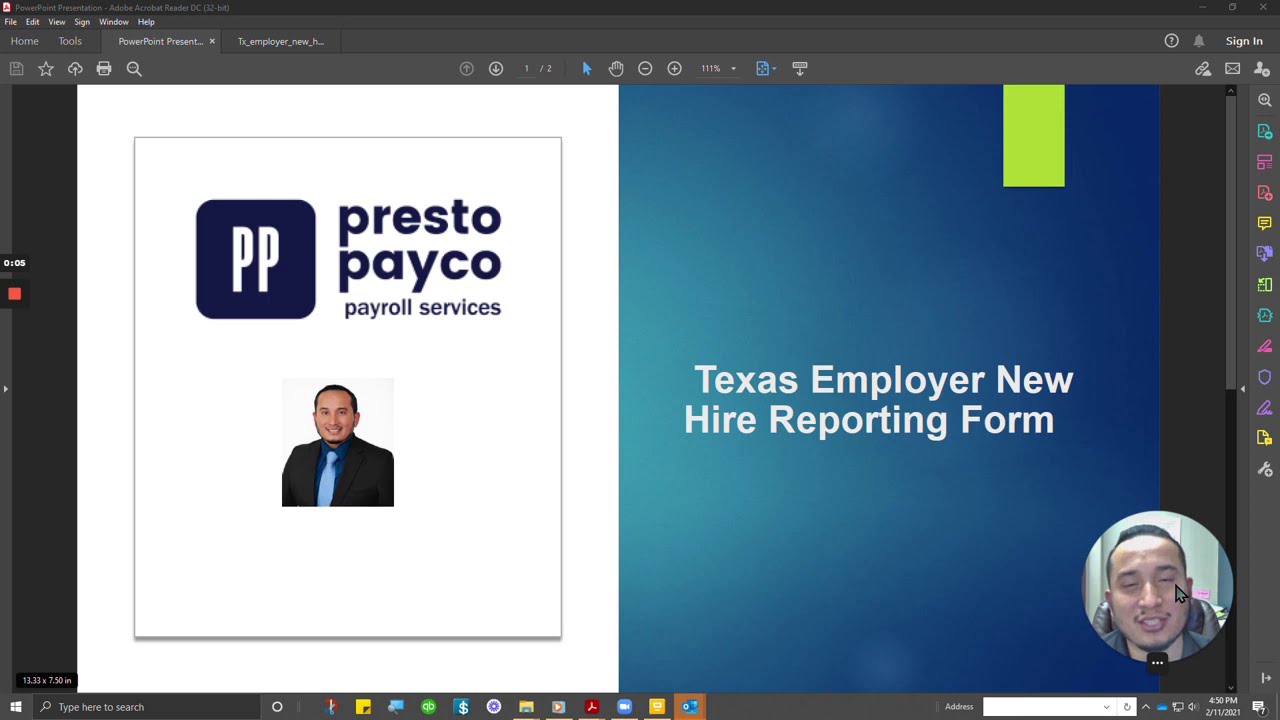Image resolution: width=1280 pixels, height=720 pixels.
Task: Click the taskbar Address input field
Action: [1040, 707]
